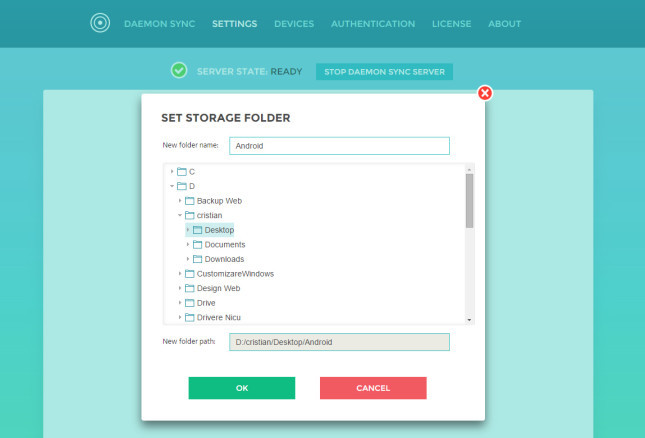The image size is (645, 438).
Task: Select the Backup Web folder icon
Action: pyautogui.click(x=190, y=201)
